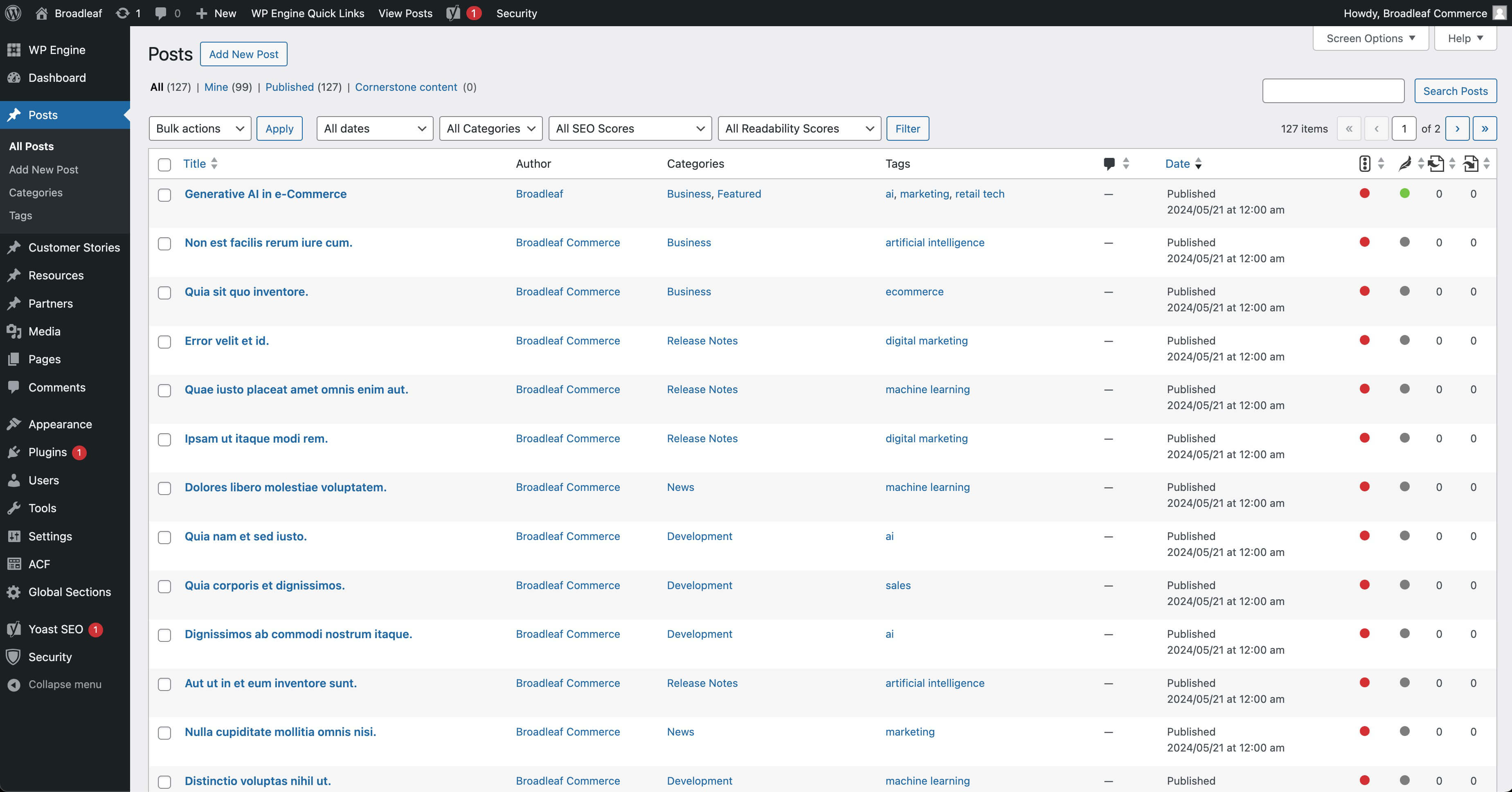The width and height of the screenshot is (1512, 792).
Task: Click the ACF sidebar icon
Action: point(14,564)
